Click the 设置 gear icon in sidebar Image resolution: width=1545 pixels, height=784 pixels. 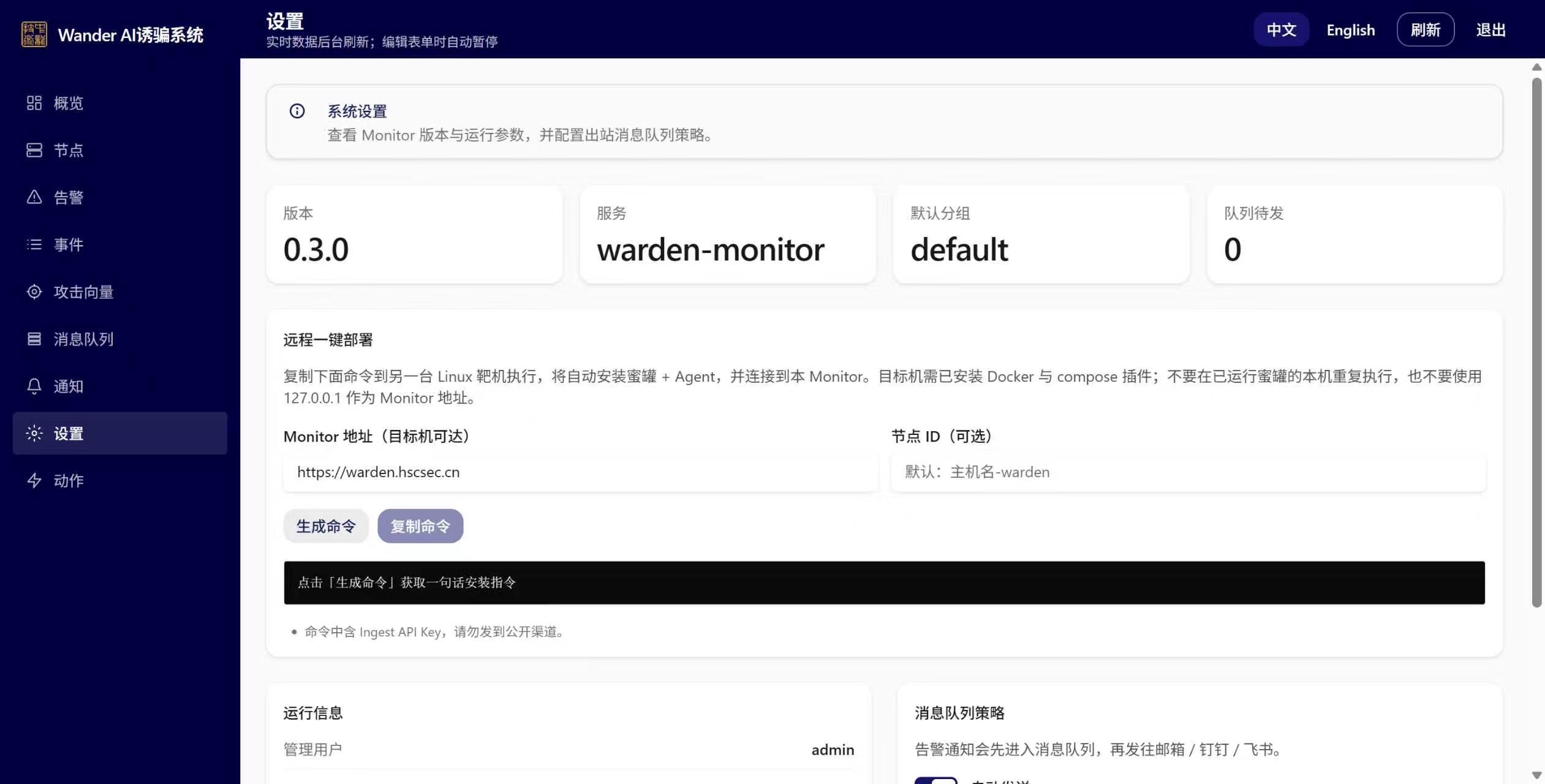tap(34, 433)
